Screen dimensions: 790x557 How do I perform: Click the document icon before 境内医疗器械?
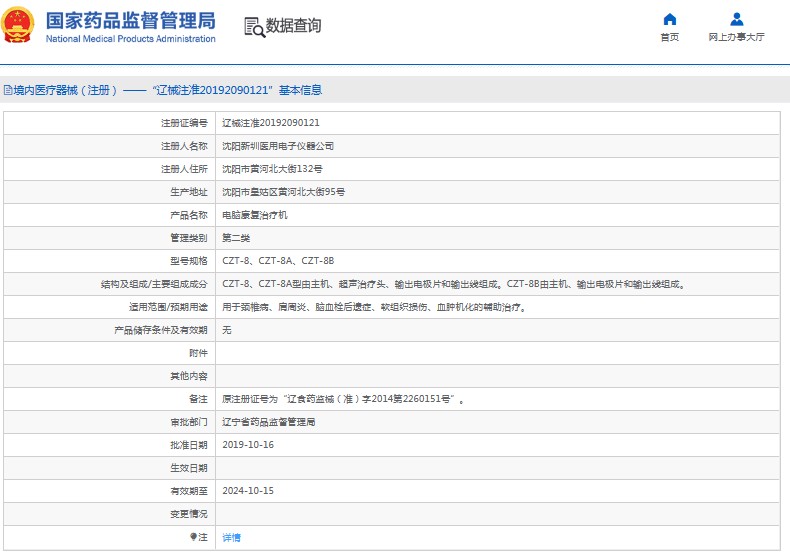[8, 90]
